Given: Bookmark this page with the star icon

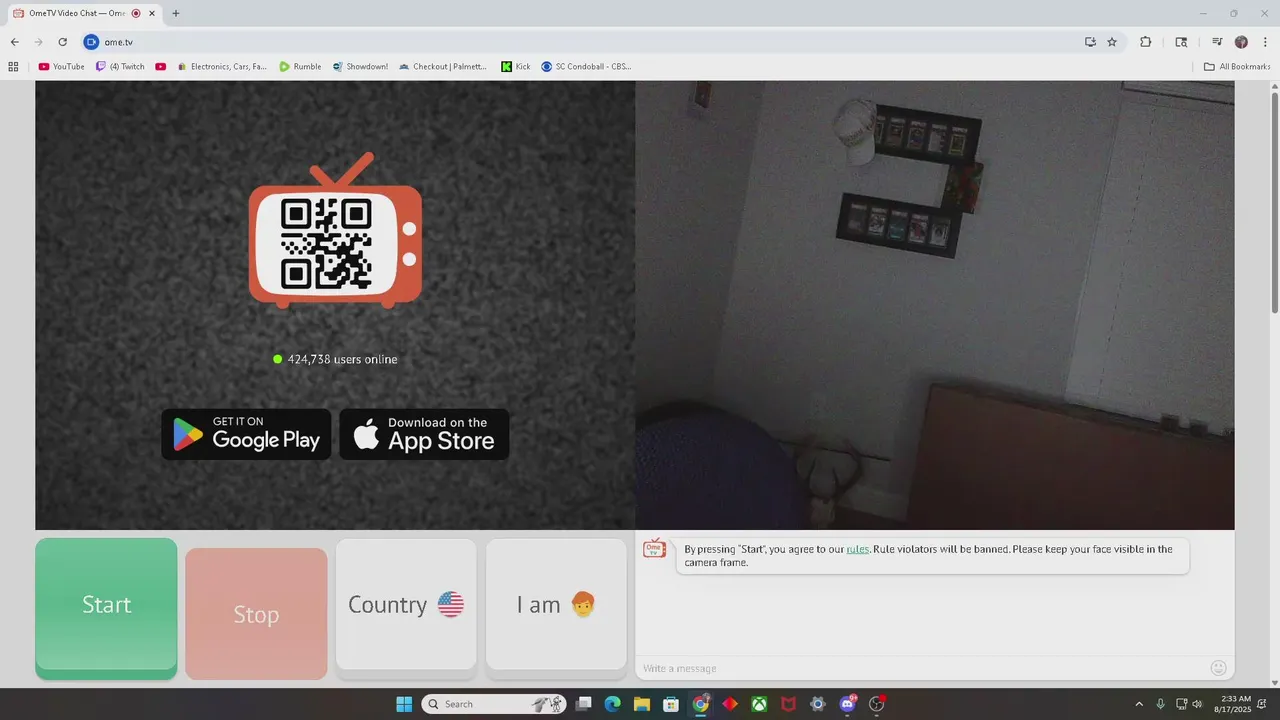Looking at the screenshot, I should [1112, 42].
